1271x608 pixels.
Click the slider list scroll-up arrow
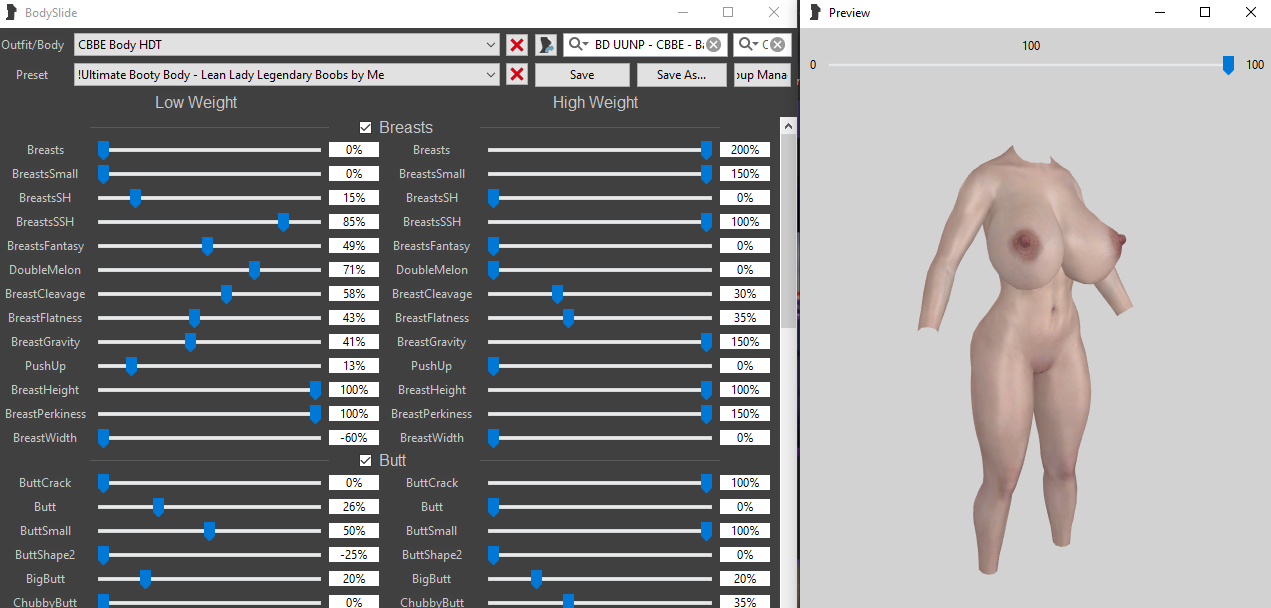point(788,127)
